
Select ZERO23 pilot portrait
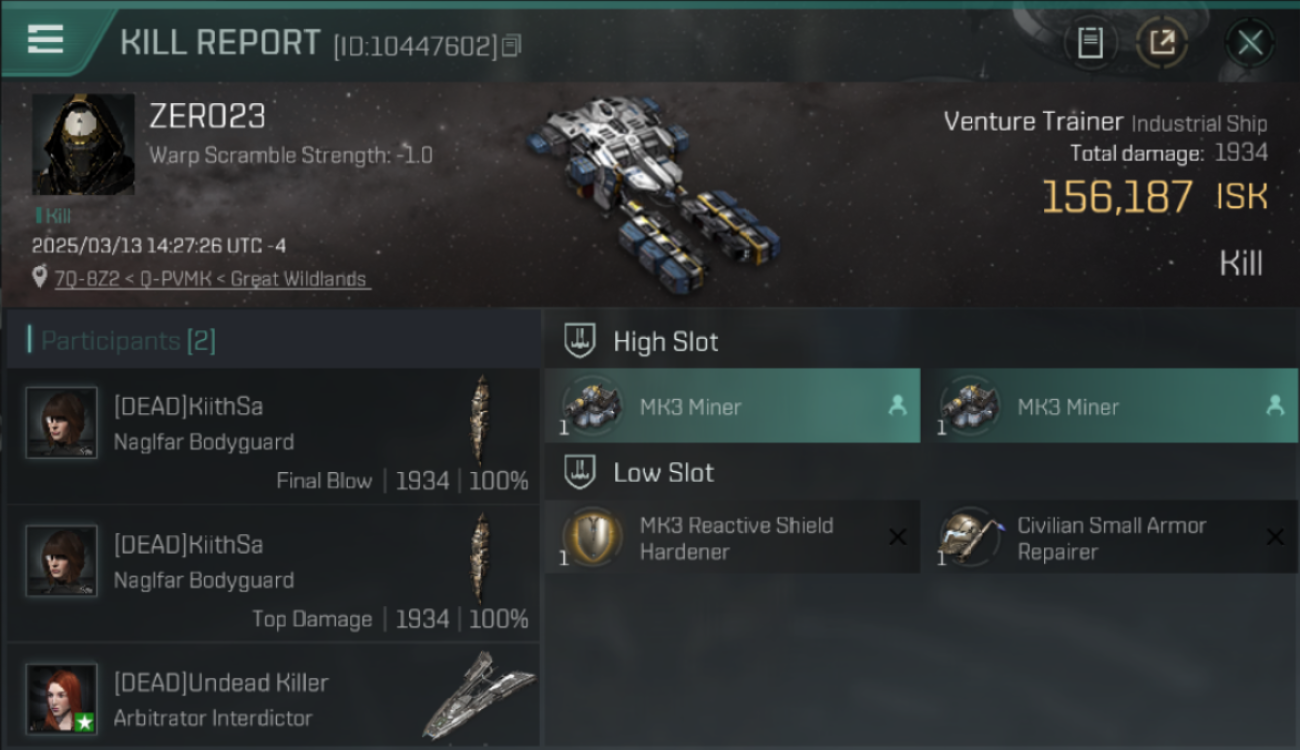click(x=83, y=144)
